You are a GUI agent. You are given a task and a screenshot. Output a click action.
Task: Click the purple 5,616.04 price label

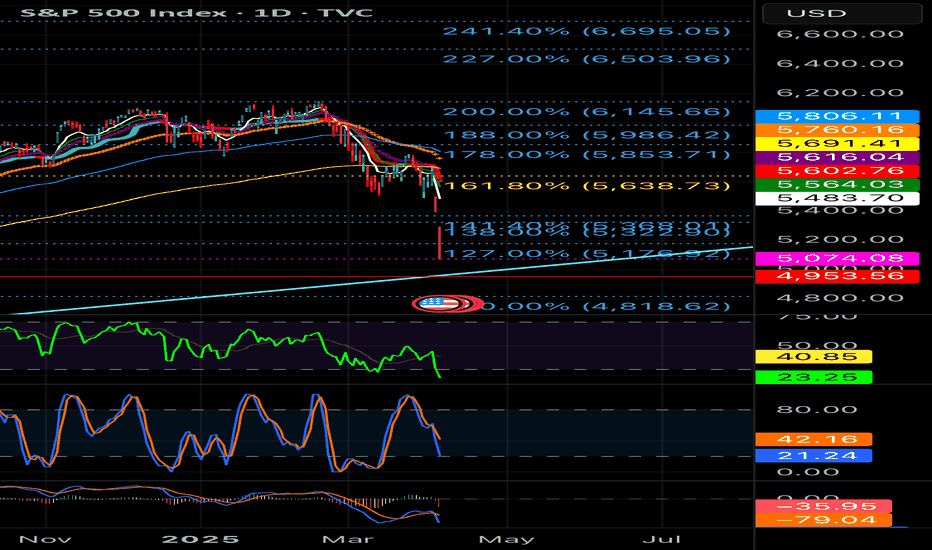pos(837,157)
